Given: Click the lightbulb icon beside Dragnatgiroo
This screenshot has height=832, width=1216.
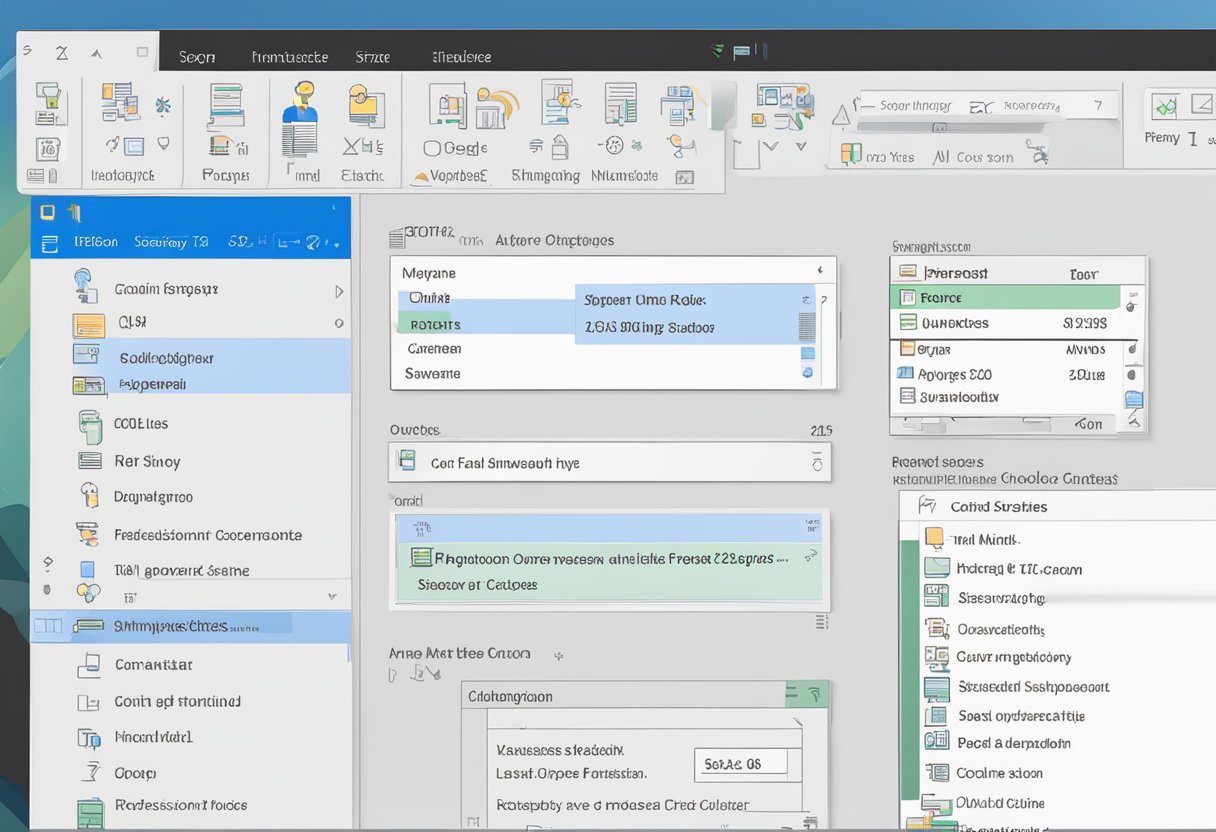Looking at the screenshot, I should coord(89,496).
